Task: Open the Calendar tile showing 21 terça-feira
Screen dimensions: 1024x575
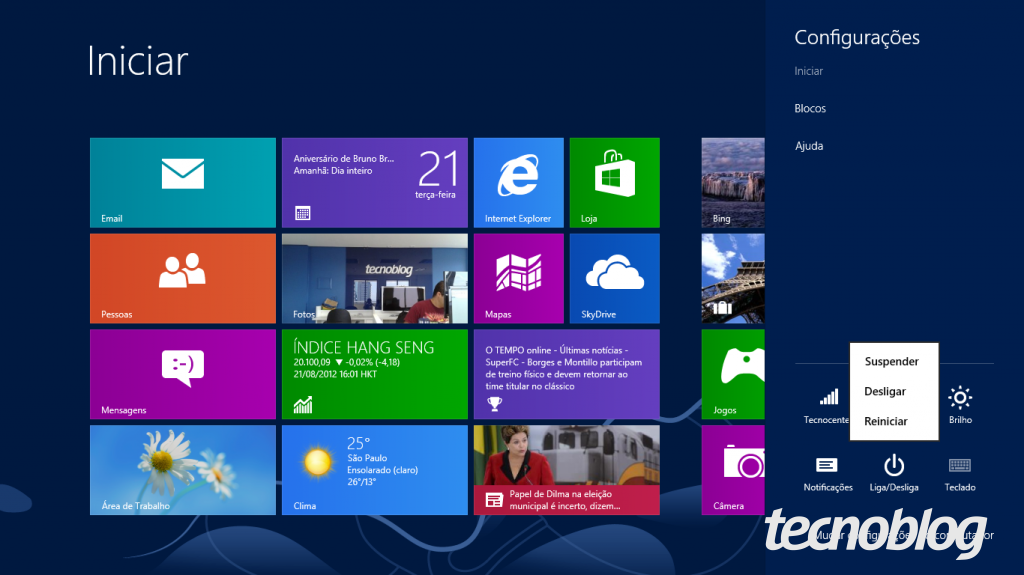Action: (375, 182)
